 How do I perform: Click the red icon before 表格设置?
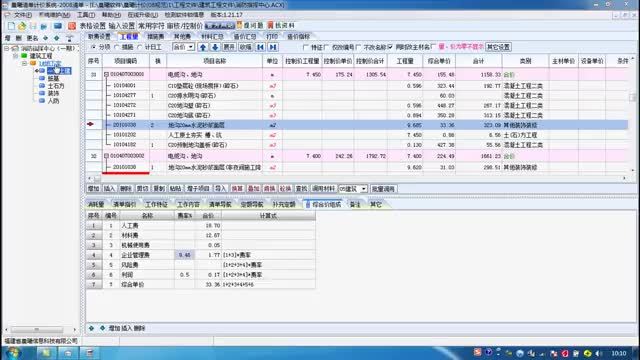pos(72,26)
